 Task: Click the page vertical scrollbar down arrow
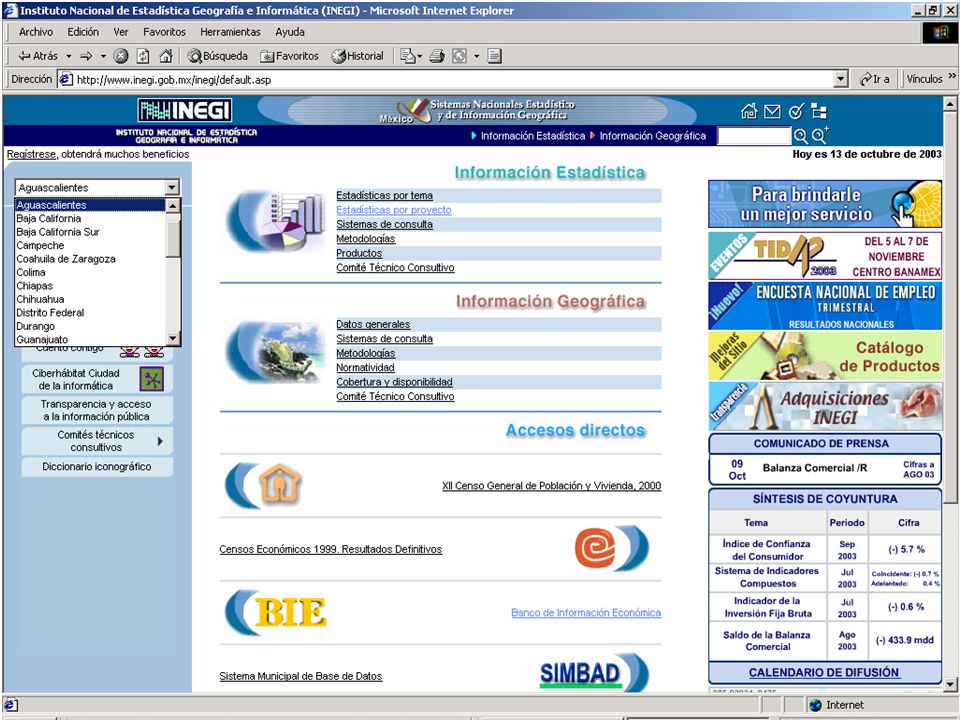(950, 684)
